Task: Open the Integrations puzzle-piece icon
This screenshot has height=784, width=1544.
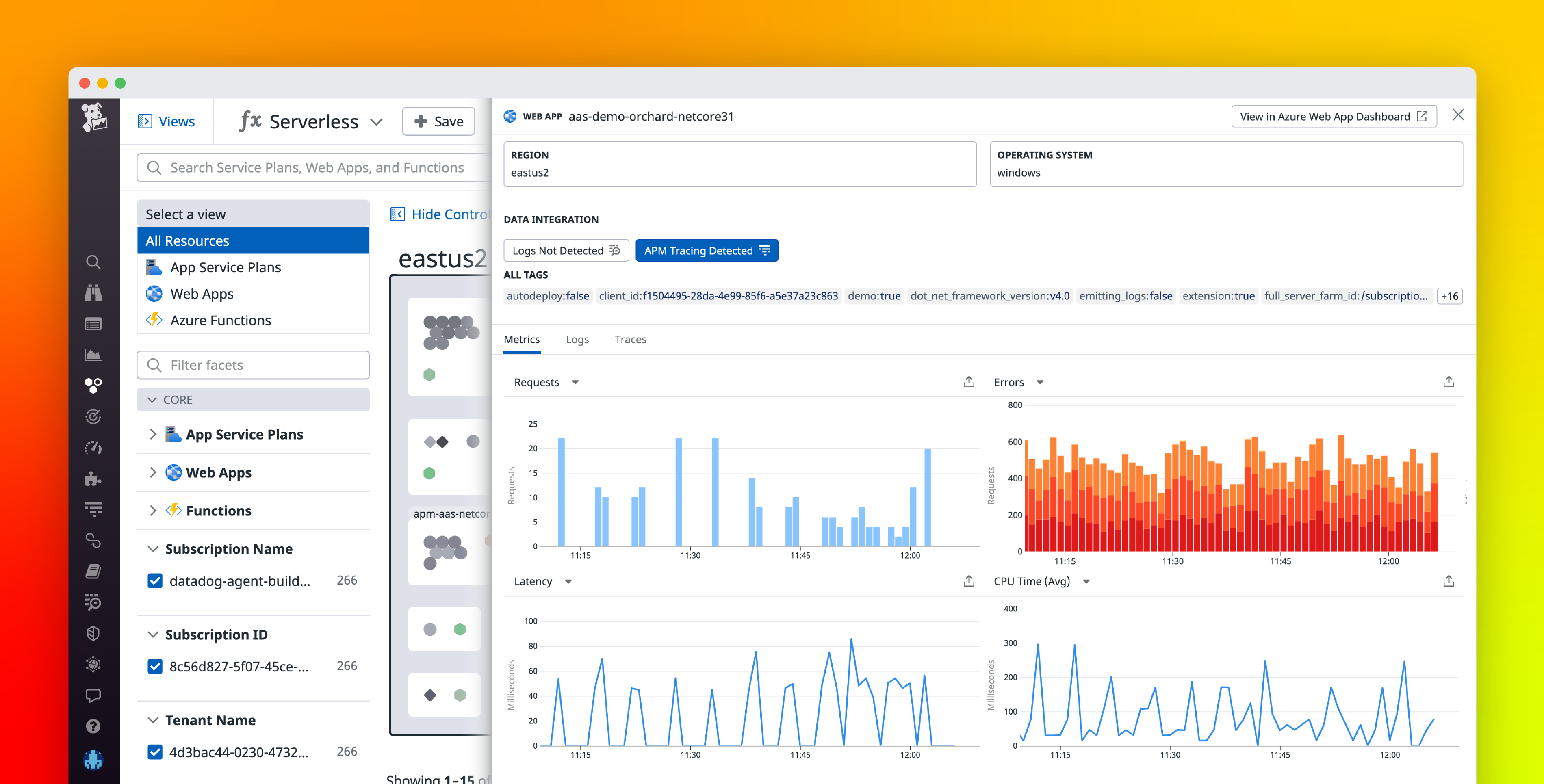Action: pos(93,478)
